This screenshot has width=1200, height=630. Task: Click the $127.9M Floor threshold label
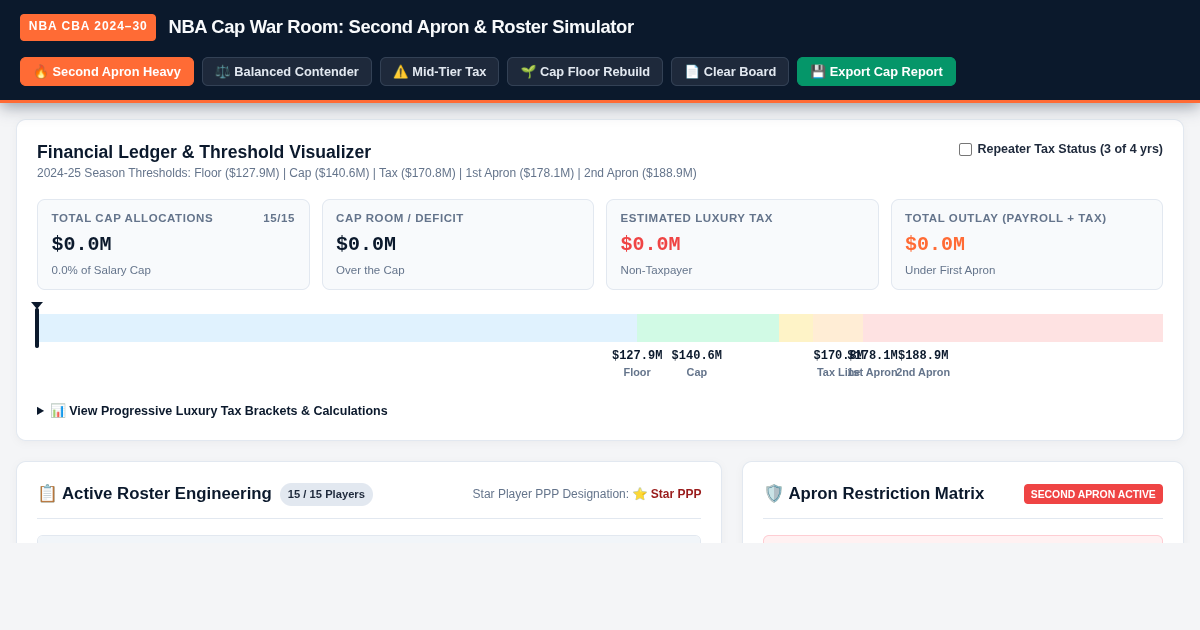[637, 364]
